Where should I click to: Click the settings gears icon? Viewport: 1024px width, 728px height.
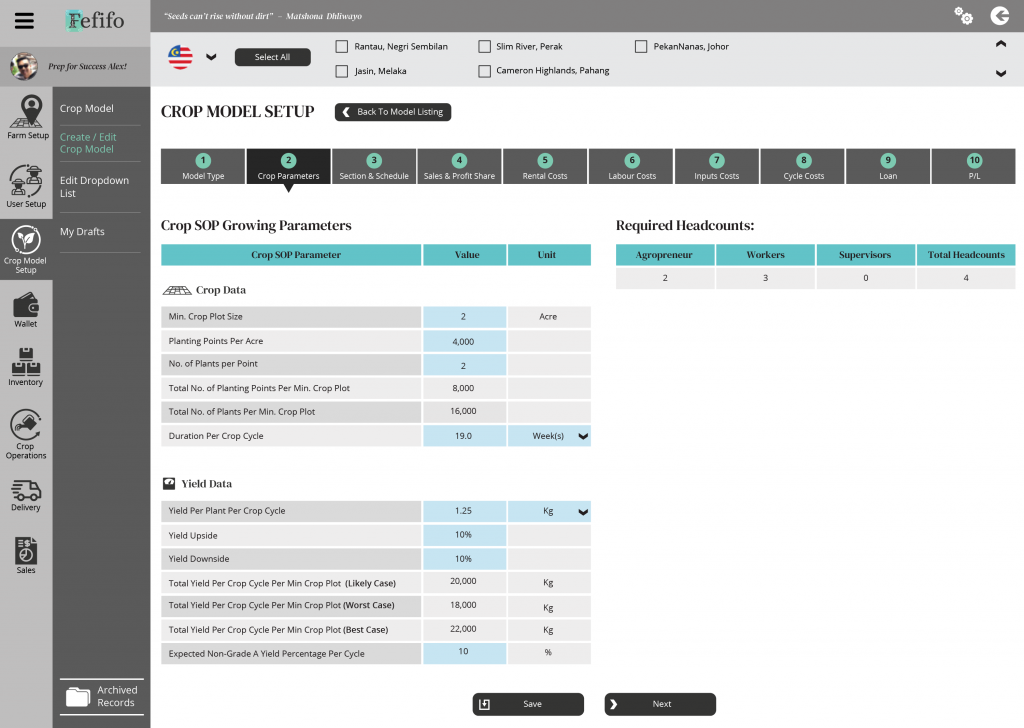coord(963,15)
